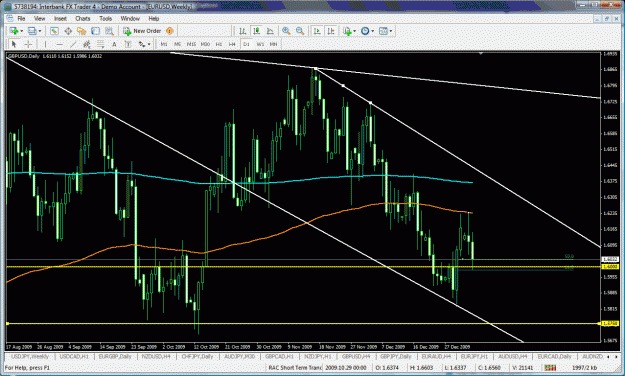The height and width of the screenshot is (376, 625).
Task: Zoom in on the chart
Action: pos(286,31)
